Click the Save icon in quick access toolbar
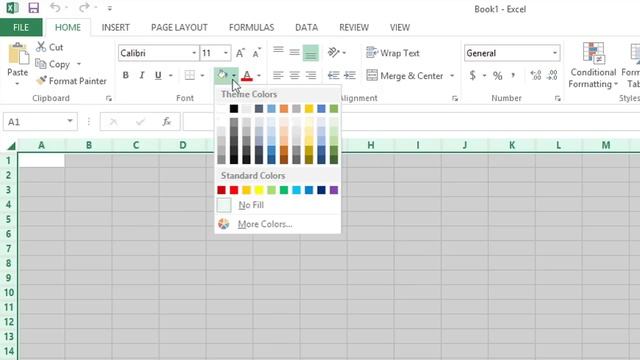 [33, 8]
